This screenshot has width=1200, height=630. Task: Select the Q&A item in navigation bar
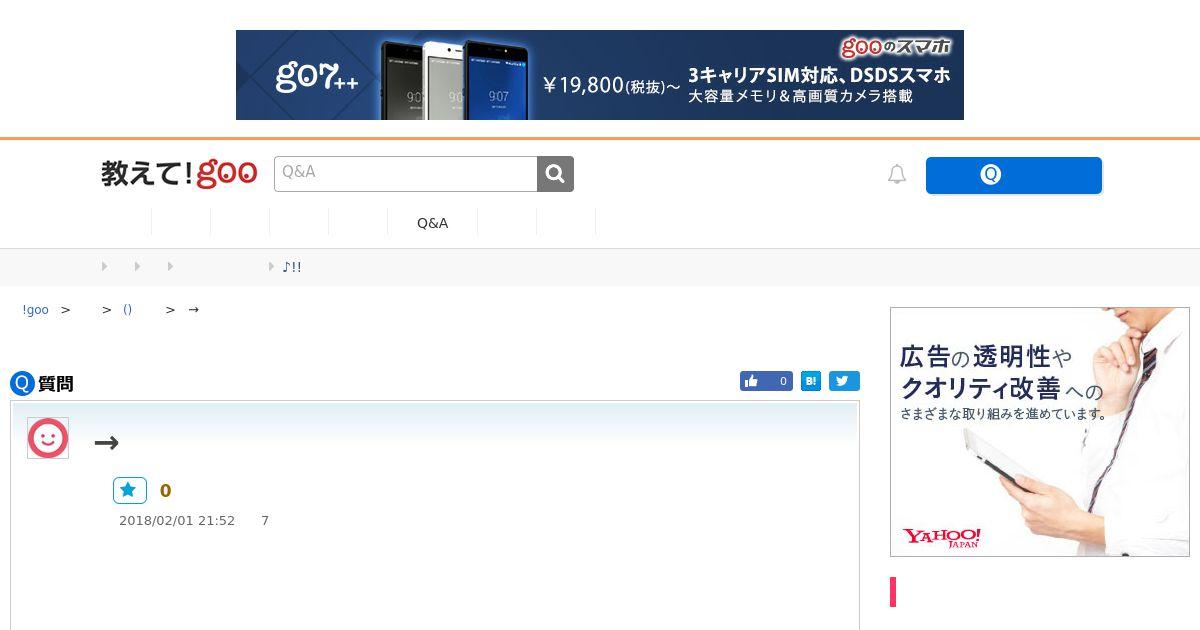coord(432,223)
